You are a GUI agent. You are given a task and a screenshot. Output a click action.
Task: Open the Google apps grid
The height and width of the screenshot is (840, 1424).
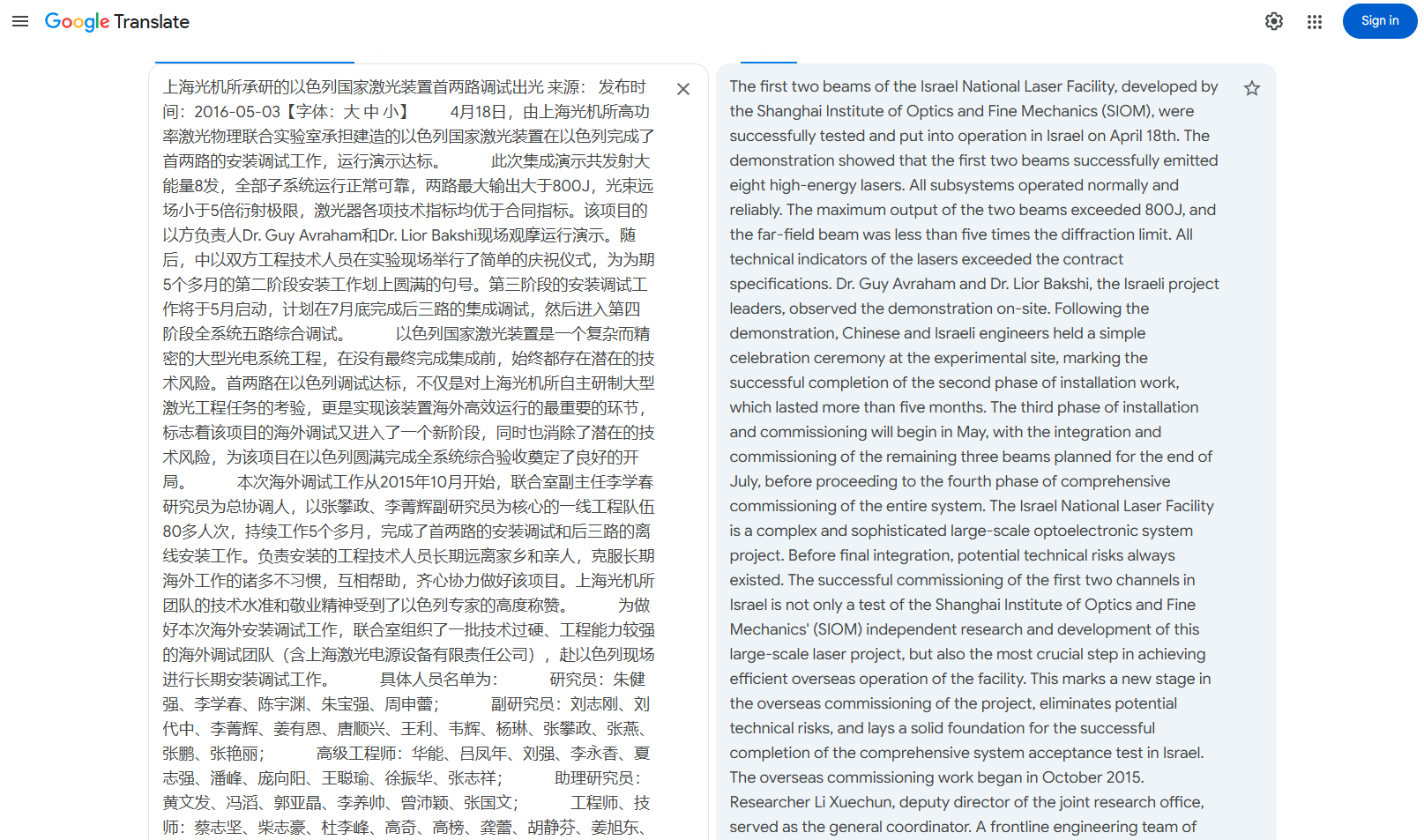(1315, 22)
